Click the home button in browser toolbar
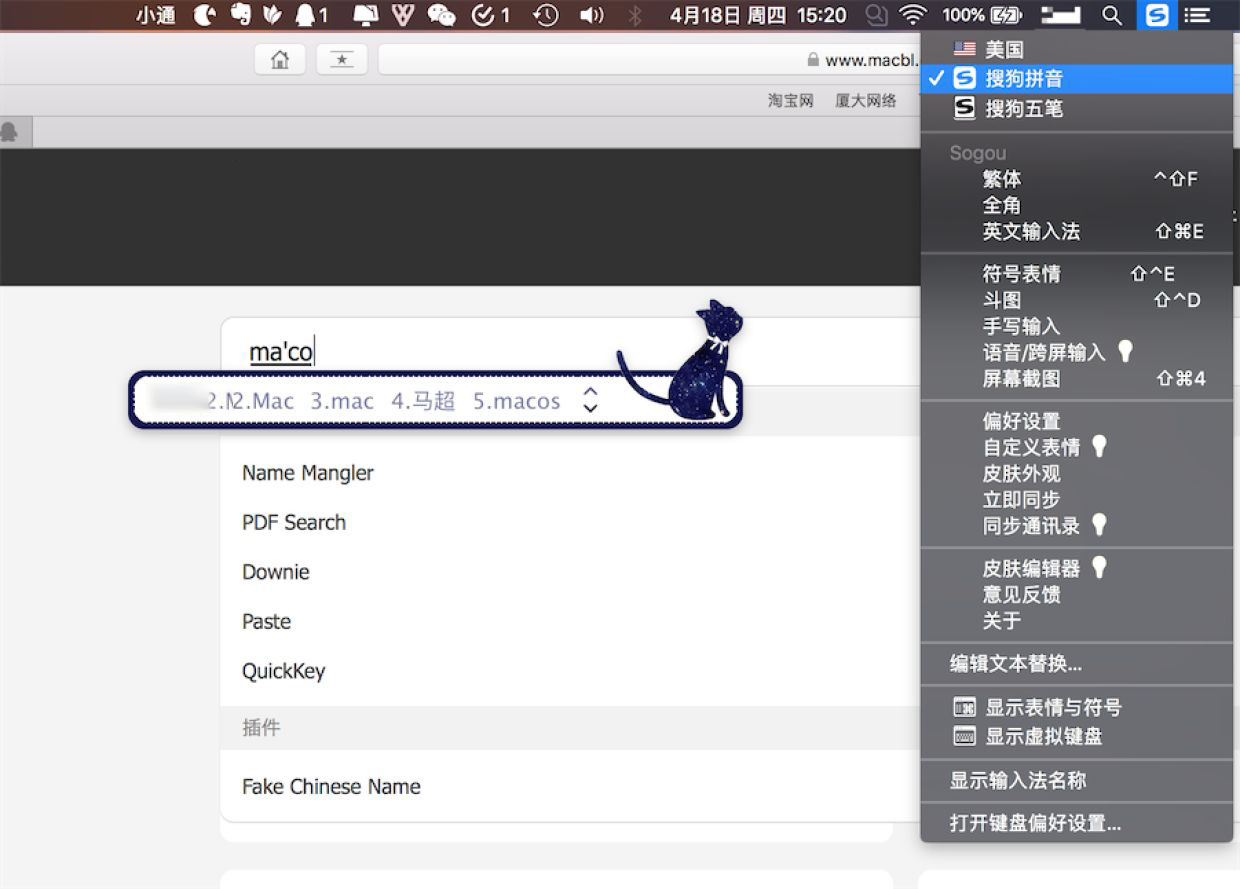 (x=280, y=60)
